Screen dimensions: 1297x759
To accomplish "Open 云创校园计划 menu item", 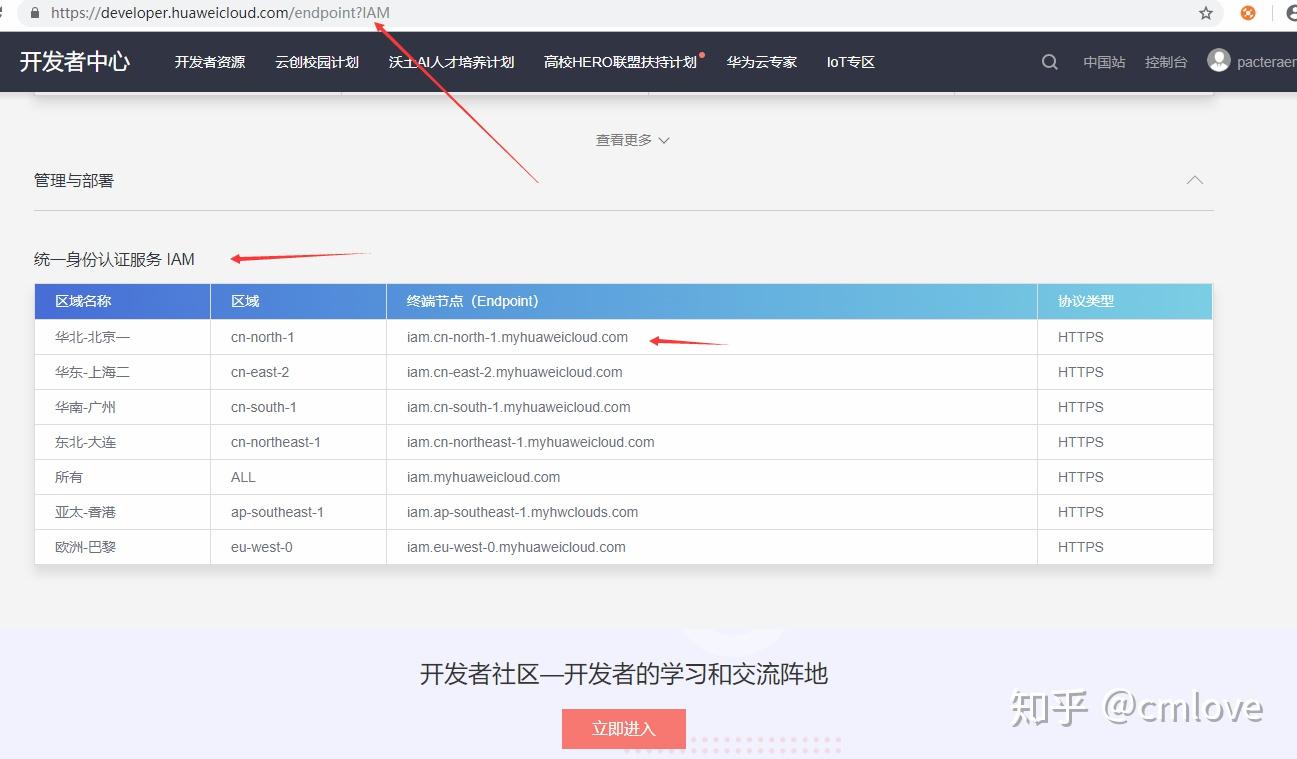I will click(x=317, y=62).
